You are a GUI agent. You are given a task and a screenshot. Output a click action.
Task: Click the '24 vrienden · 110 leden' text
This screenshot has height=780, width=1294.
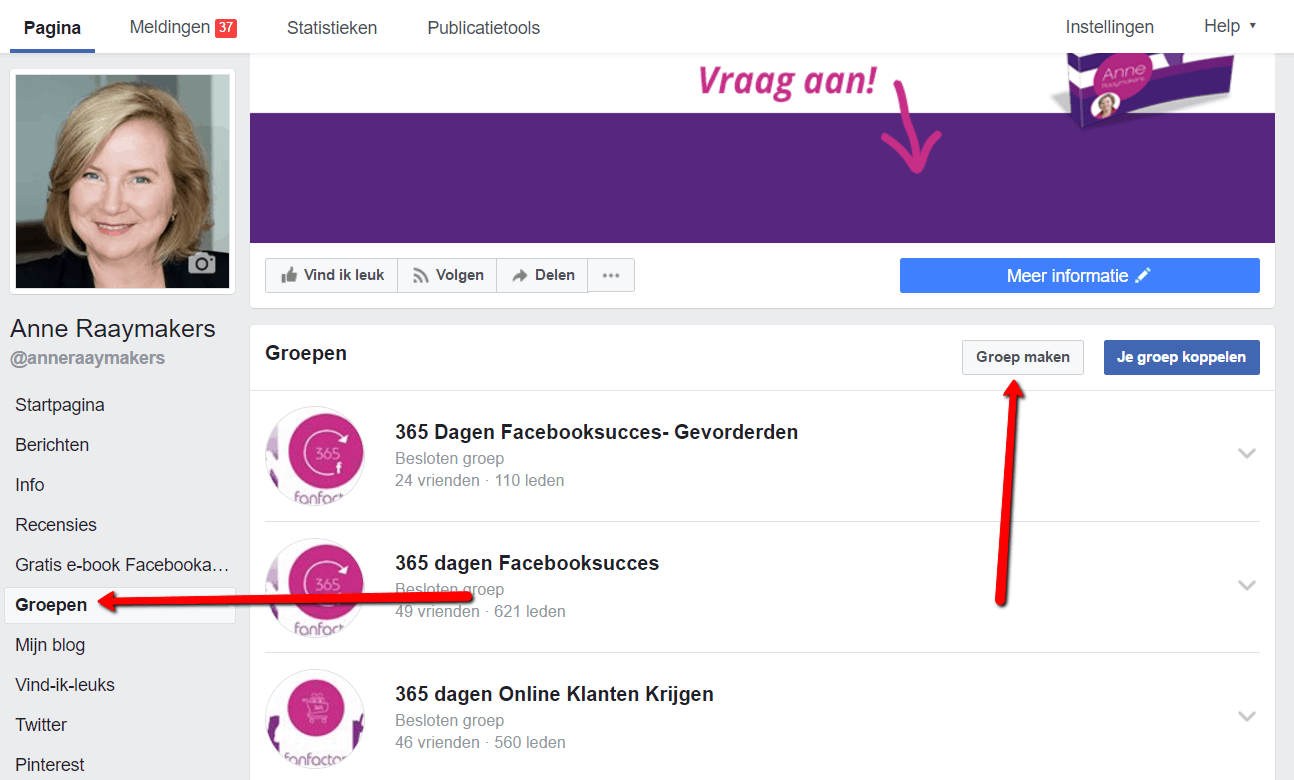tap(479, 480)
